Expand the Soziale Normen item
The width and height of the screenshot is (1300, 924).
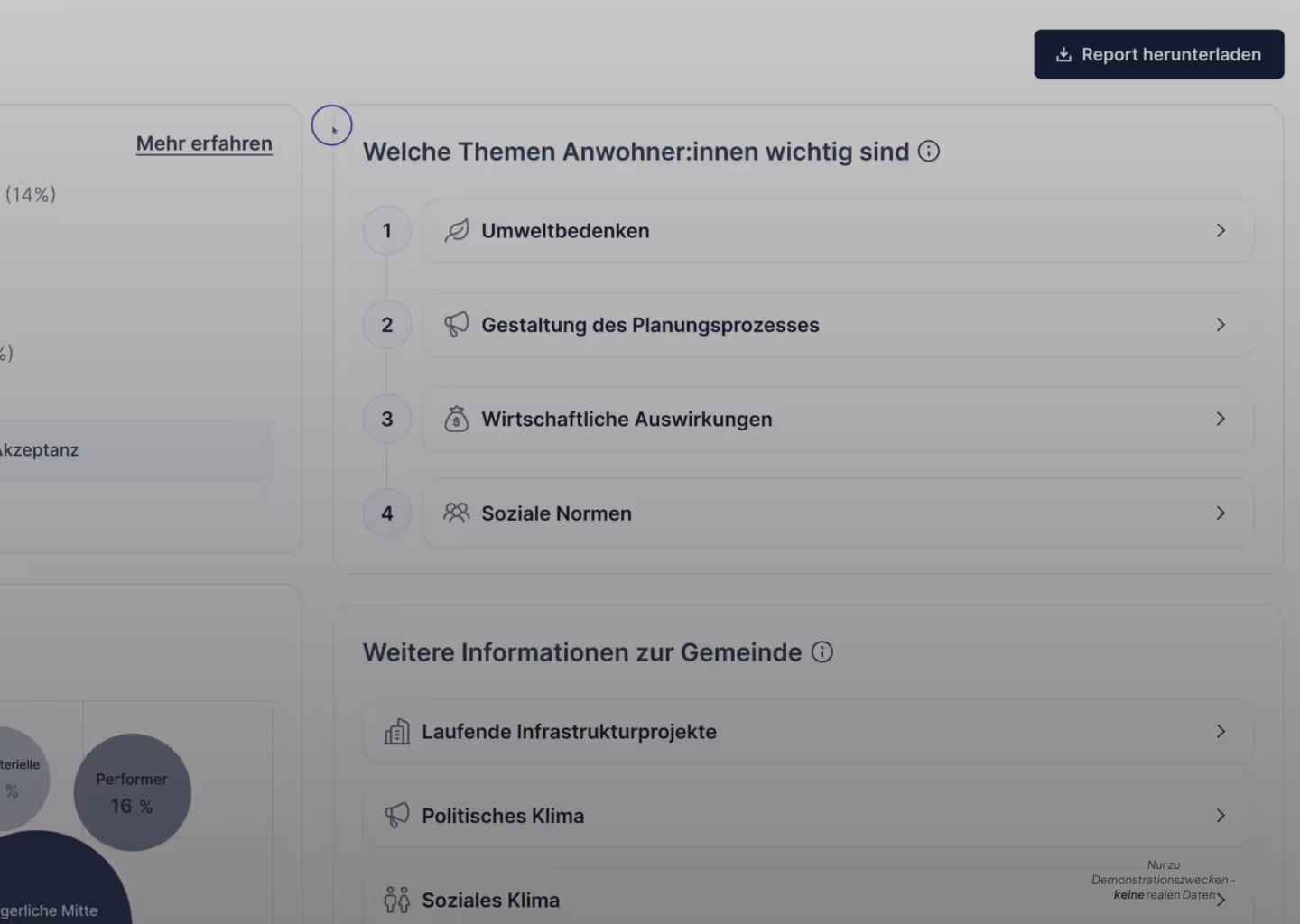tap(1221, 513)
